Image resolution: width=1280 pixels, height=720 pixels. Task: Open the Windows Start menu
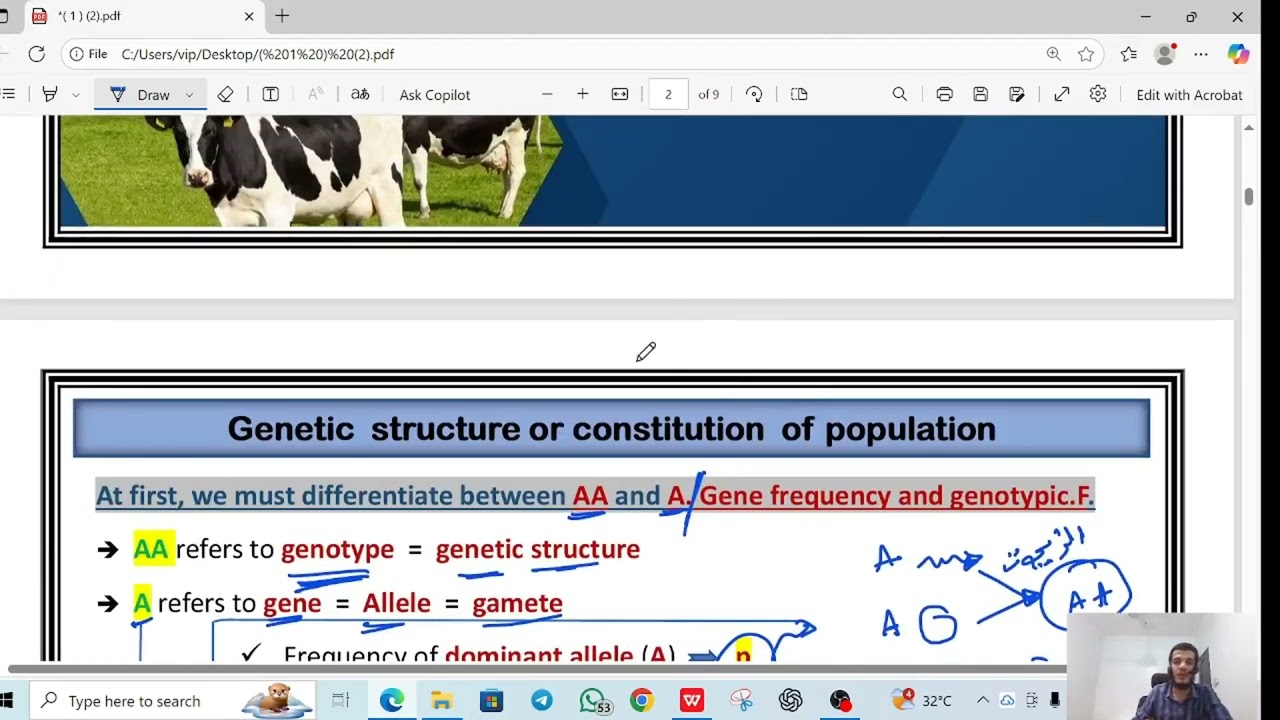5,701
